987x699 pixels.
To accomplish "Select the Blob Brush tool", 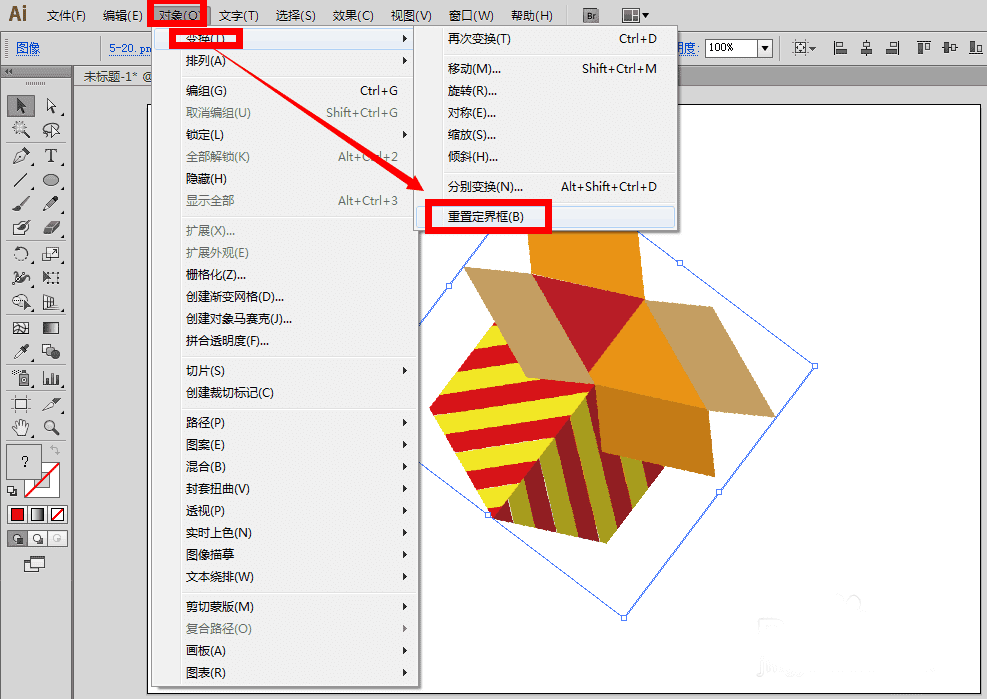I will 21,227.
